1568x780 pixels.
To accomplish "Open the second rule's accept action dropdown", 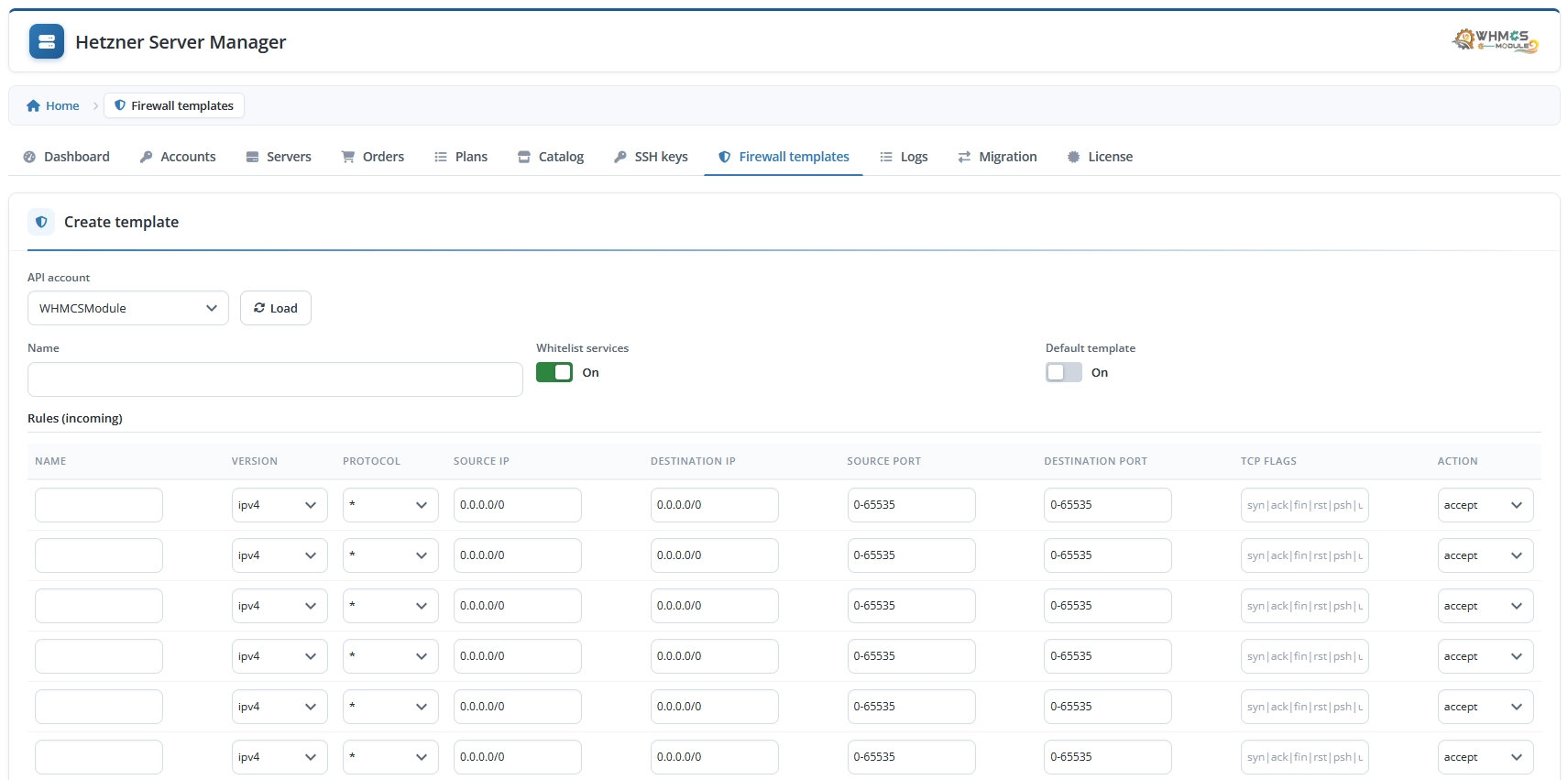I will point(1486,555).
